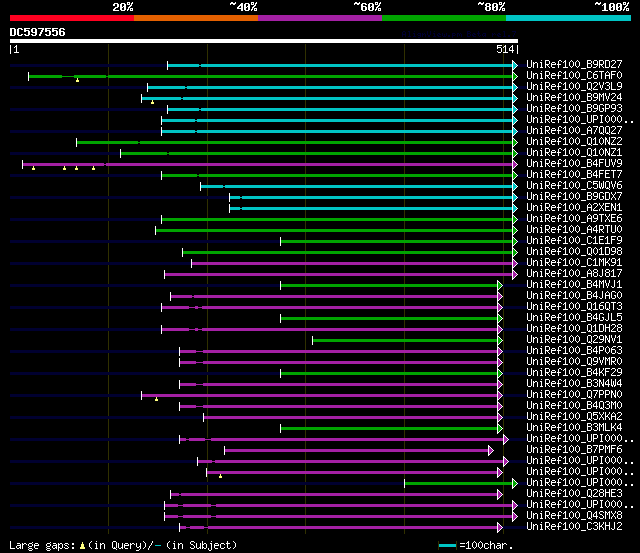This screenshot has width=640, height=553.
Task: Select hit UniRef100_B4FET7
Action: 574,174
